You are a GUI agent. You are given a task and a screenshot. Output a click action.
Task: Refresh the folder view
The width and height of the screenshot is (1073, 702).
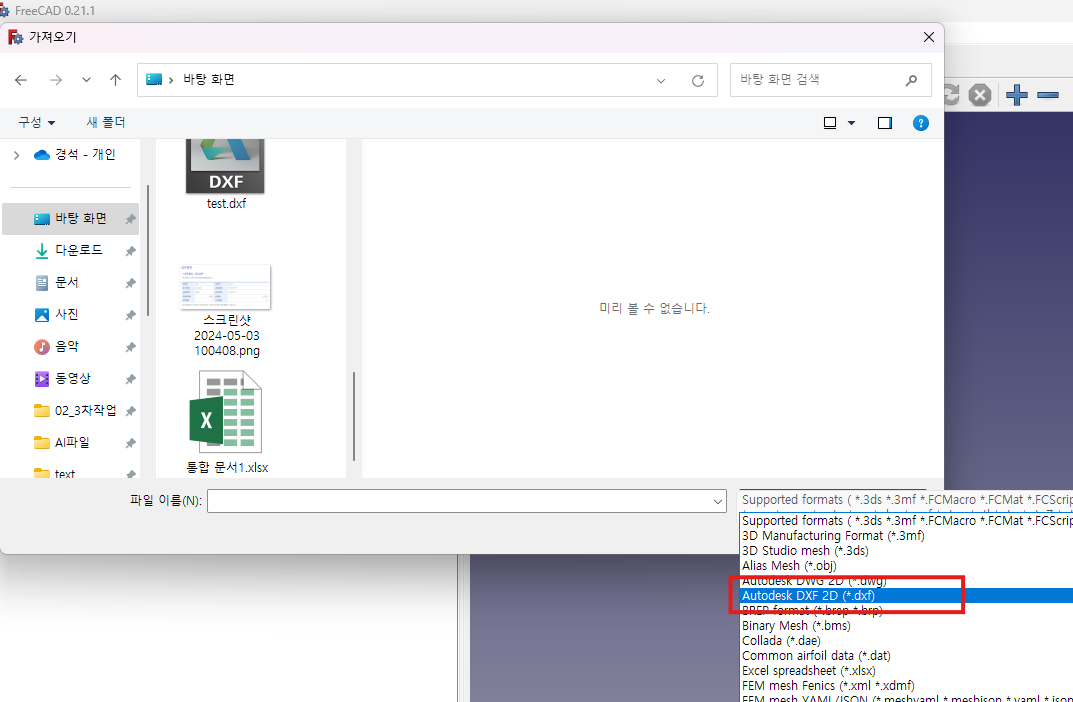click(x=697, y=81)
